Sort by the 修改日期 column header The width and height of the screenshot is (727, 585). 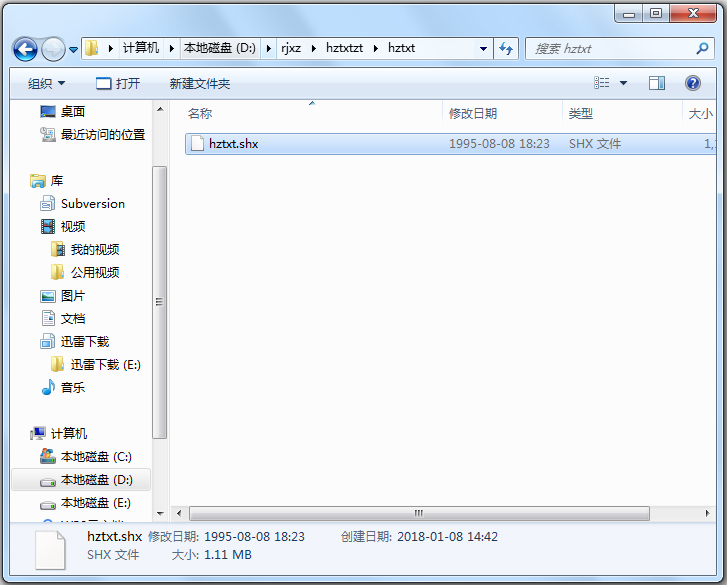(472, 114)
